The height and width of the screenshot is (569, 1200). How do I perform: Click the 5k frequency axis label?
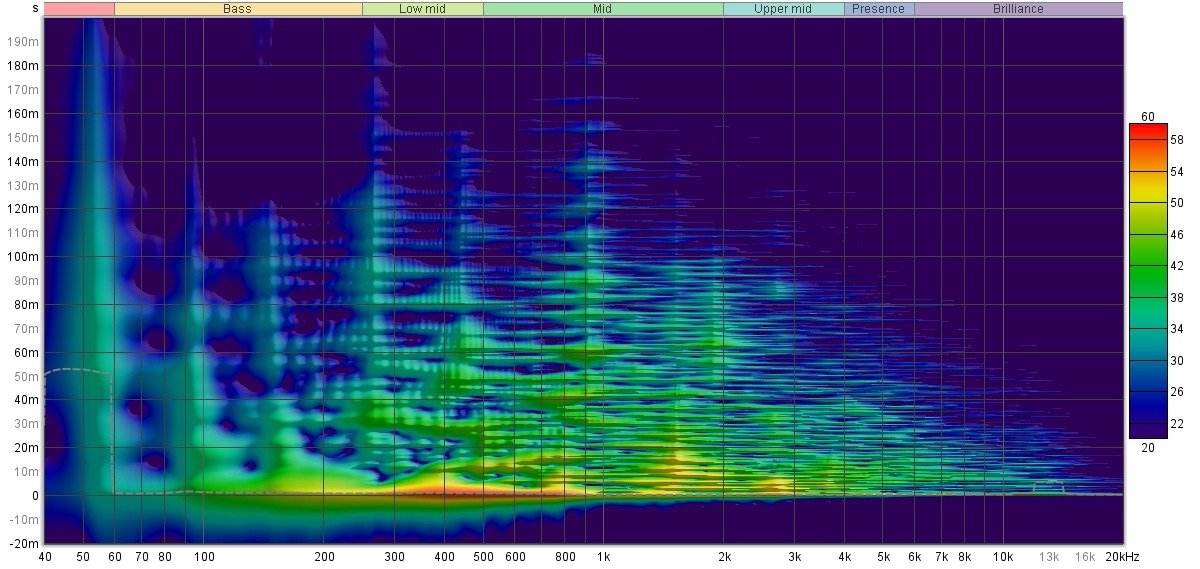coord(883,557)
